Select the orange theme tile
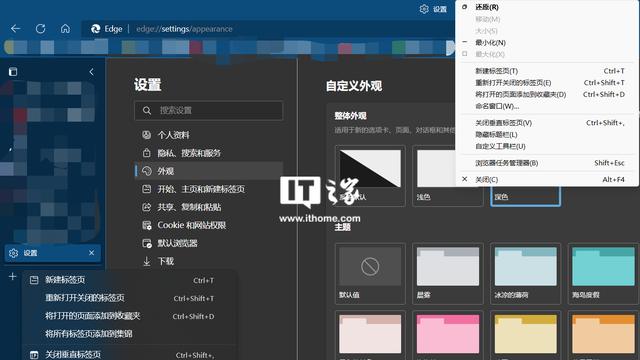This screenshot has height=360, width=640. pos(603,335)
